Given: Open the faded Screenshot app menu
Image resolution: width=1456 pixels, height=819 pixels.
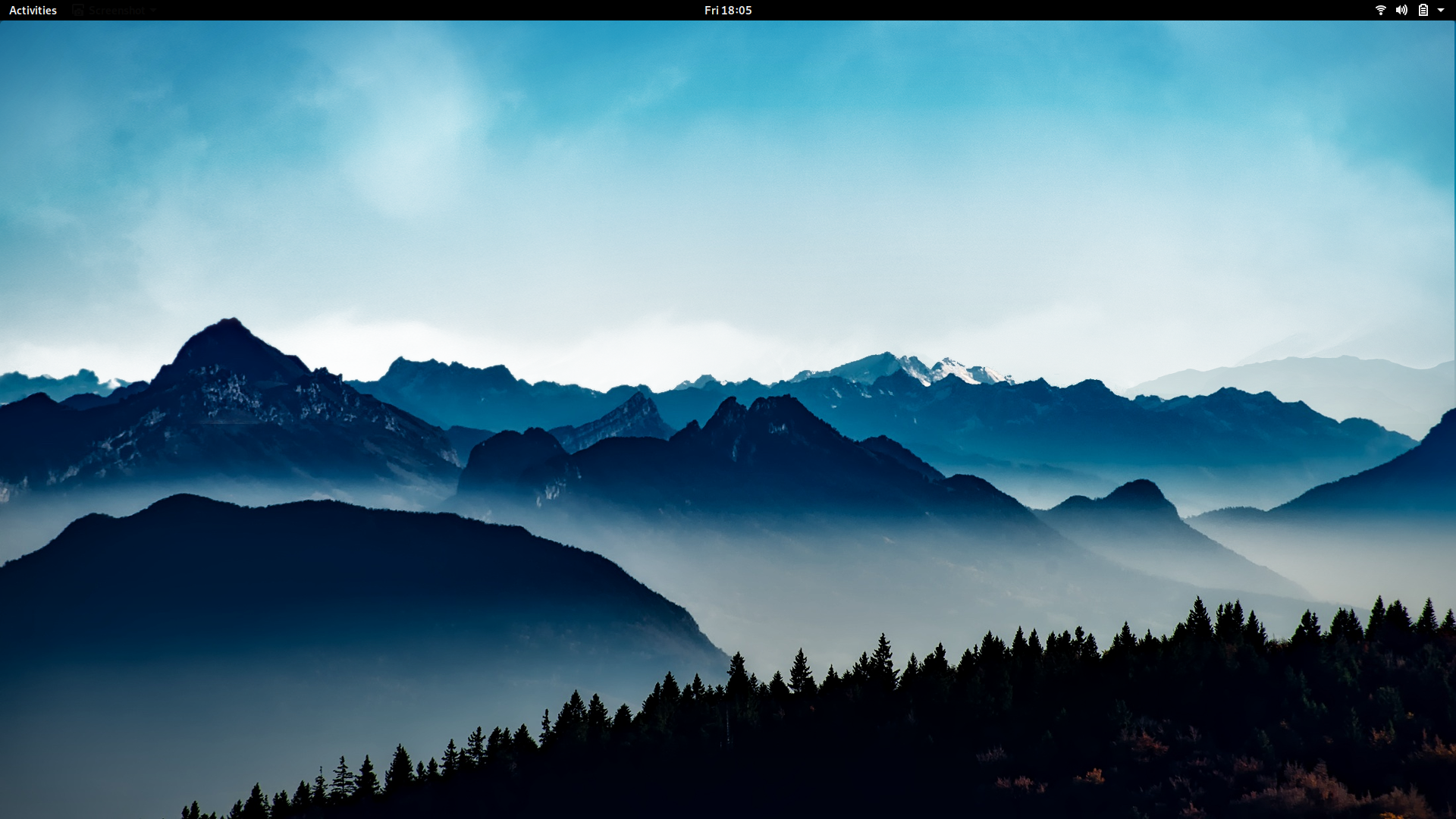Looking at the screenshot, I should point(115,10).
